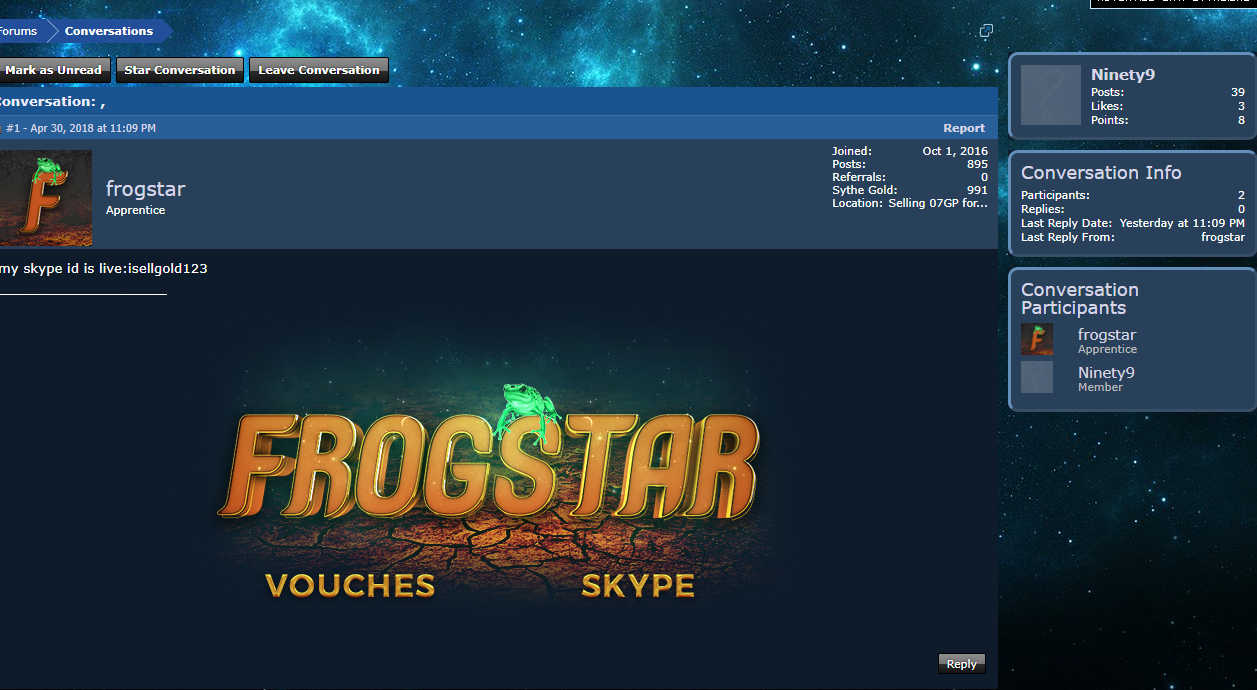1257x690 pixels.
Task: Report message #1
Action: click(964, 128)
